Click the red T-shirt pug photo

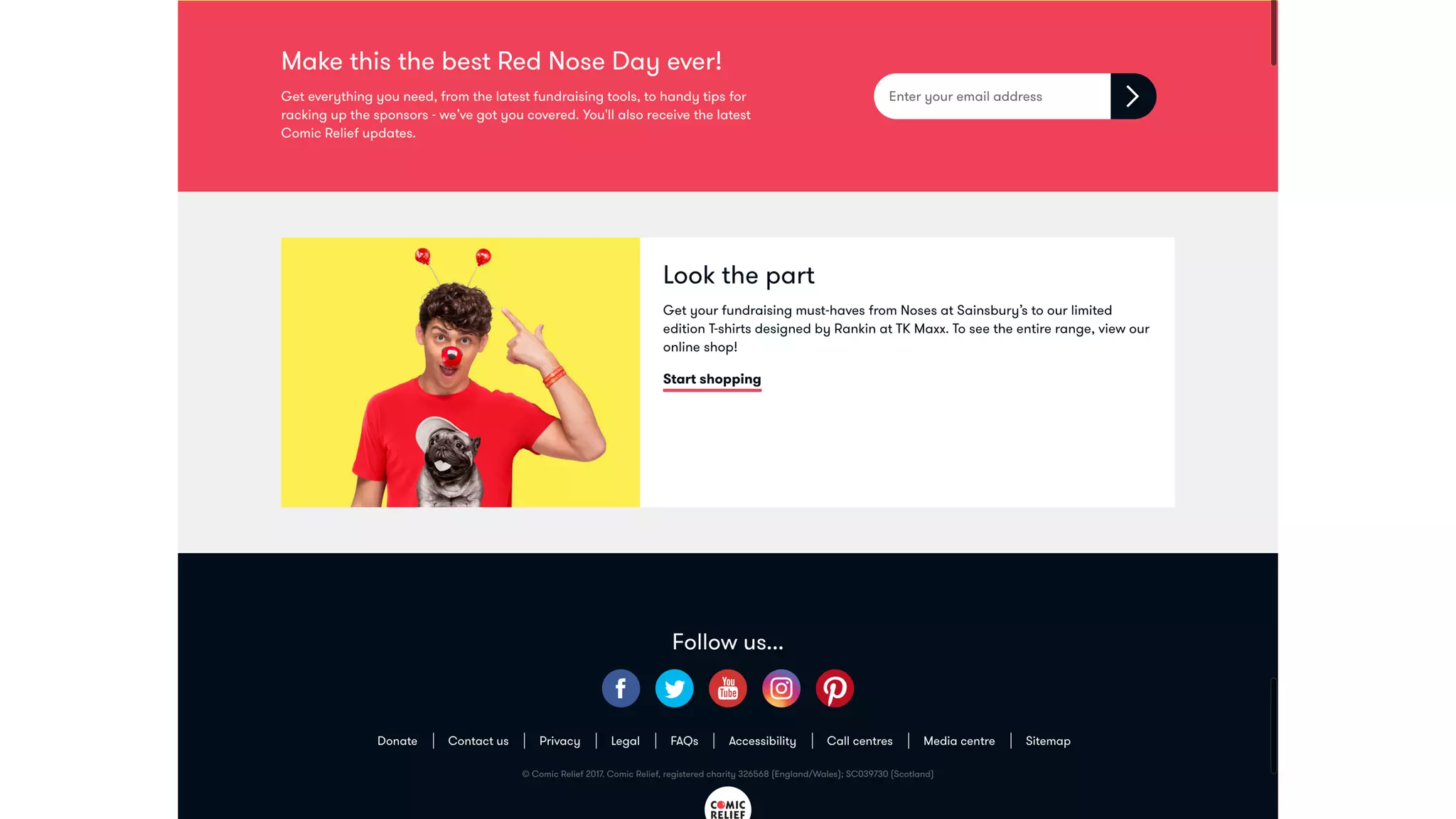(461, 372)
